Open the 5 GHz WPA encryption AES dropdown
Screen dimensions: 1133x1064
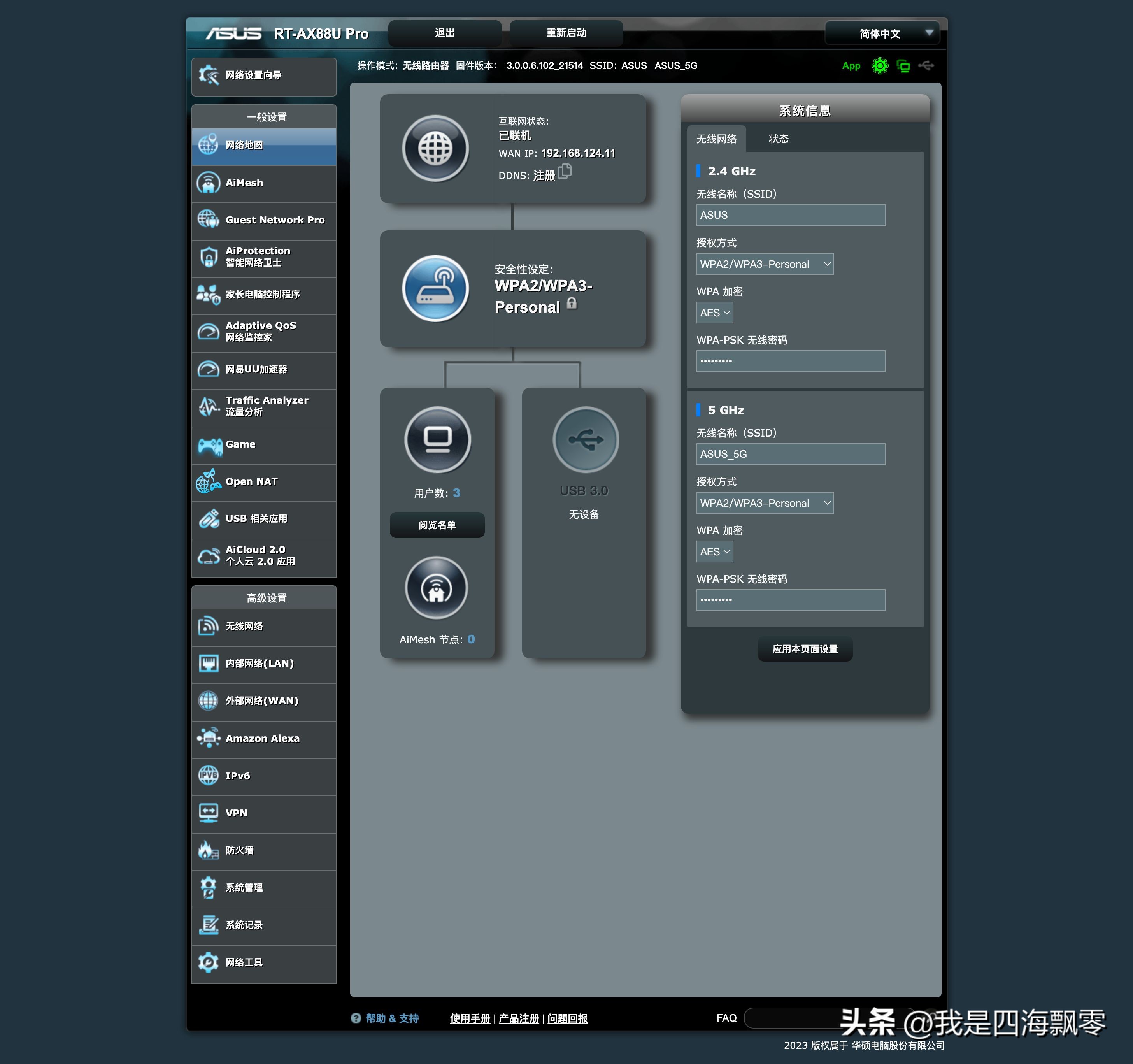tap(715, 551)
